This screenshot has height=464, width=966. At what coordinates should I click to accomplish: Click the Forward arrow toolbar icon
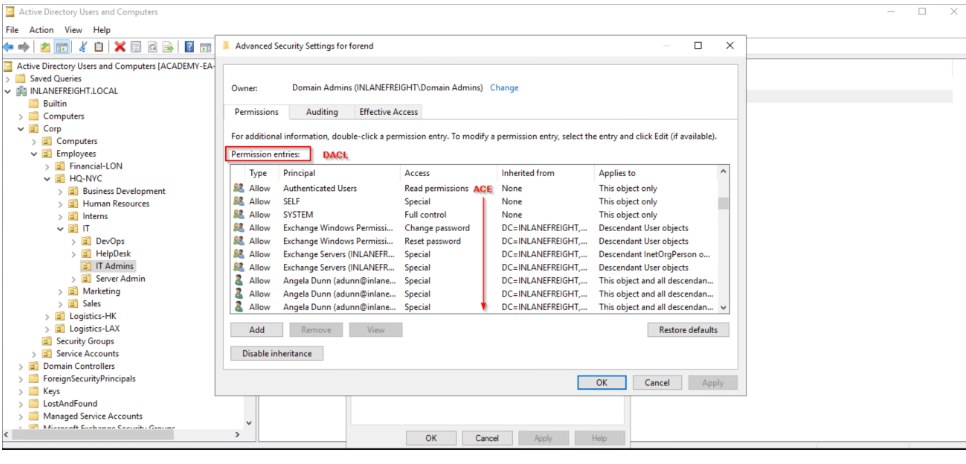tap(24, 47)
